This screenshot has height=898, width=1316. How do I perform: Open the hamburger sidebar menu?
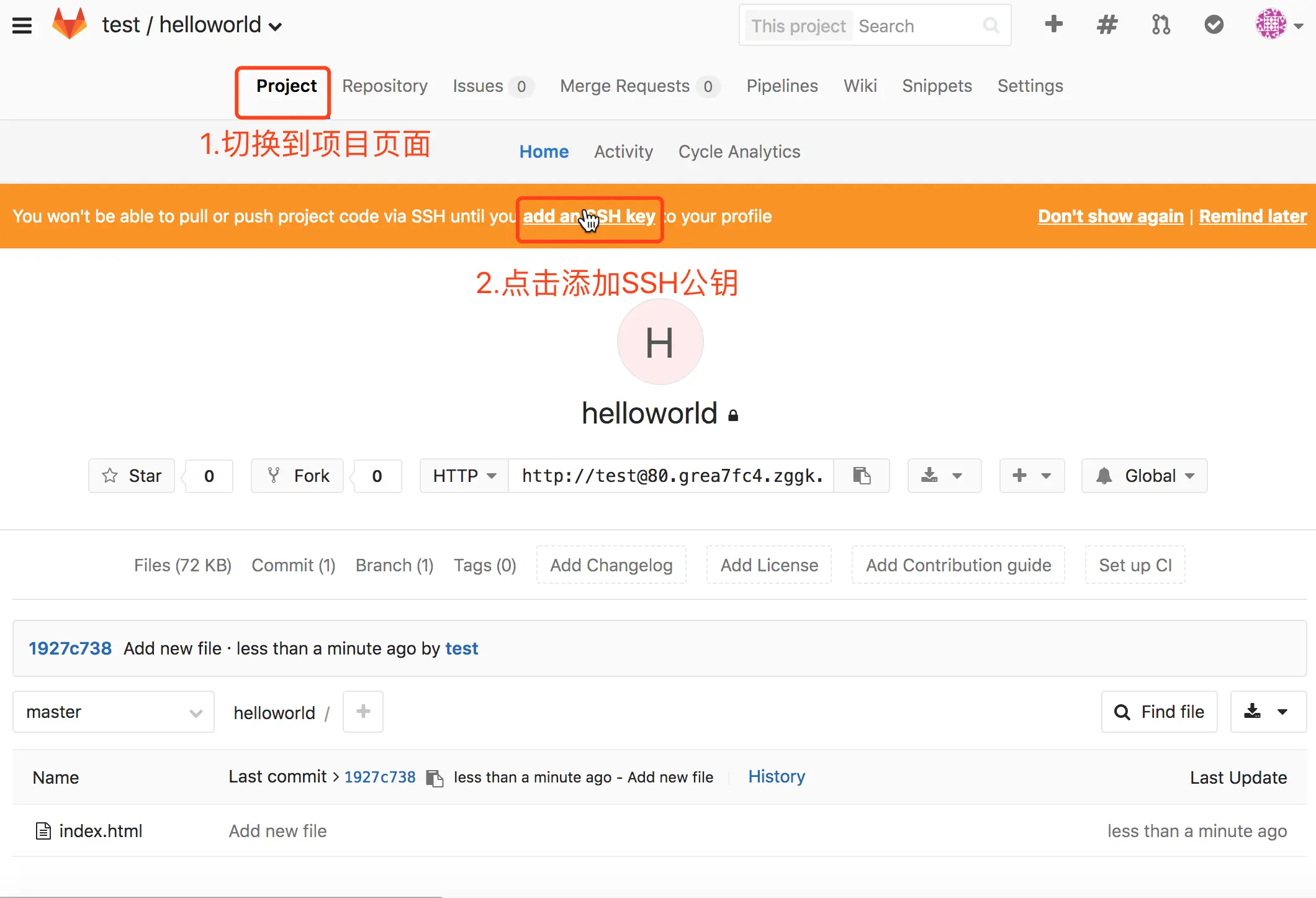(x=22, y=25)
